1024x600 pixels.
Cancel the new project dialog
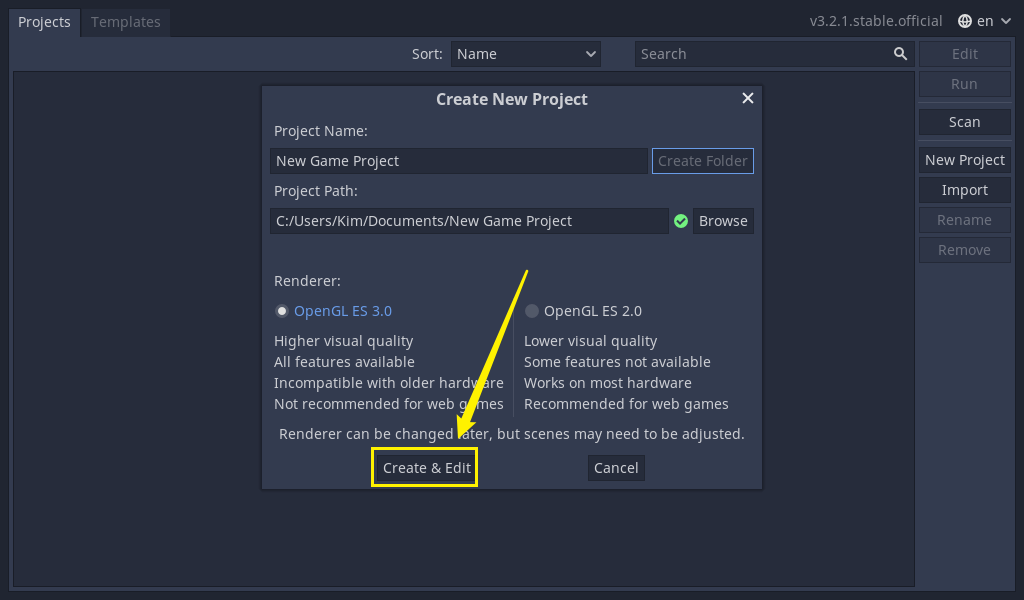pyautogui.click(x=616, y=468)
